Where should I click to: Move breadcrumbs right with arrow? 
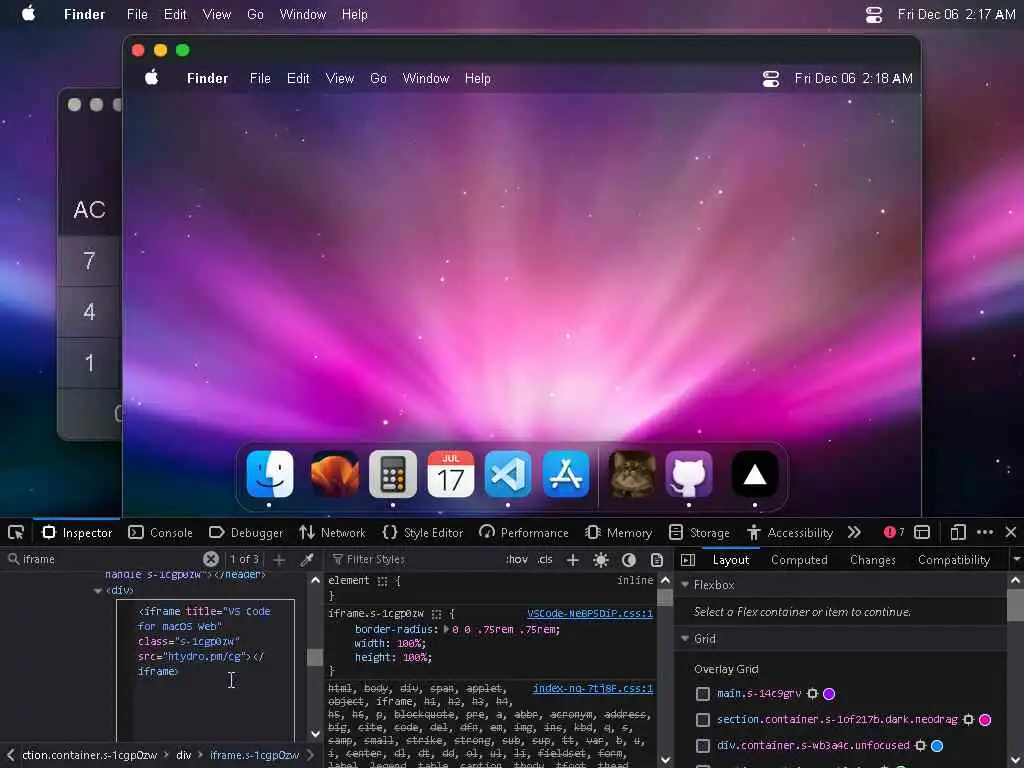[311, 755]
